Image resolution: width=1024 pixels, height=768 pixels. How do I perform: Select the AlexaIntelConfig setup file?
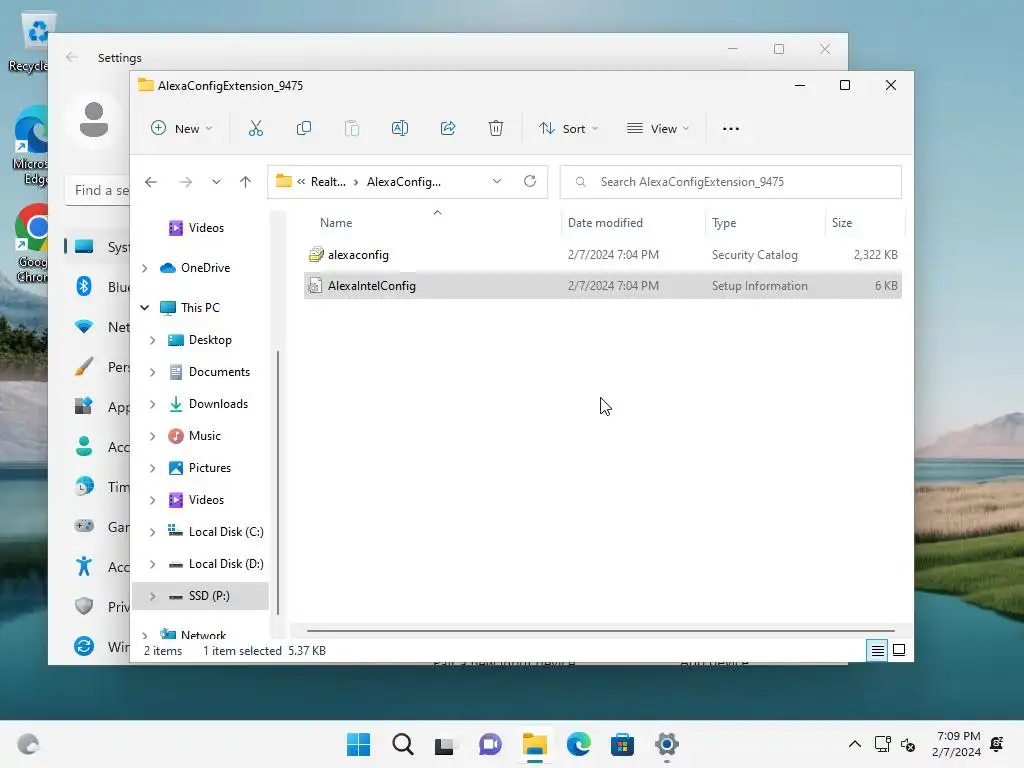click(602, 286)
